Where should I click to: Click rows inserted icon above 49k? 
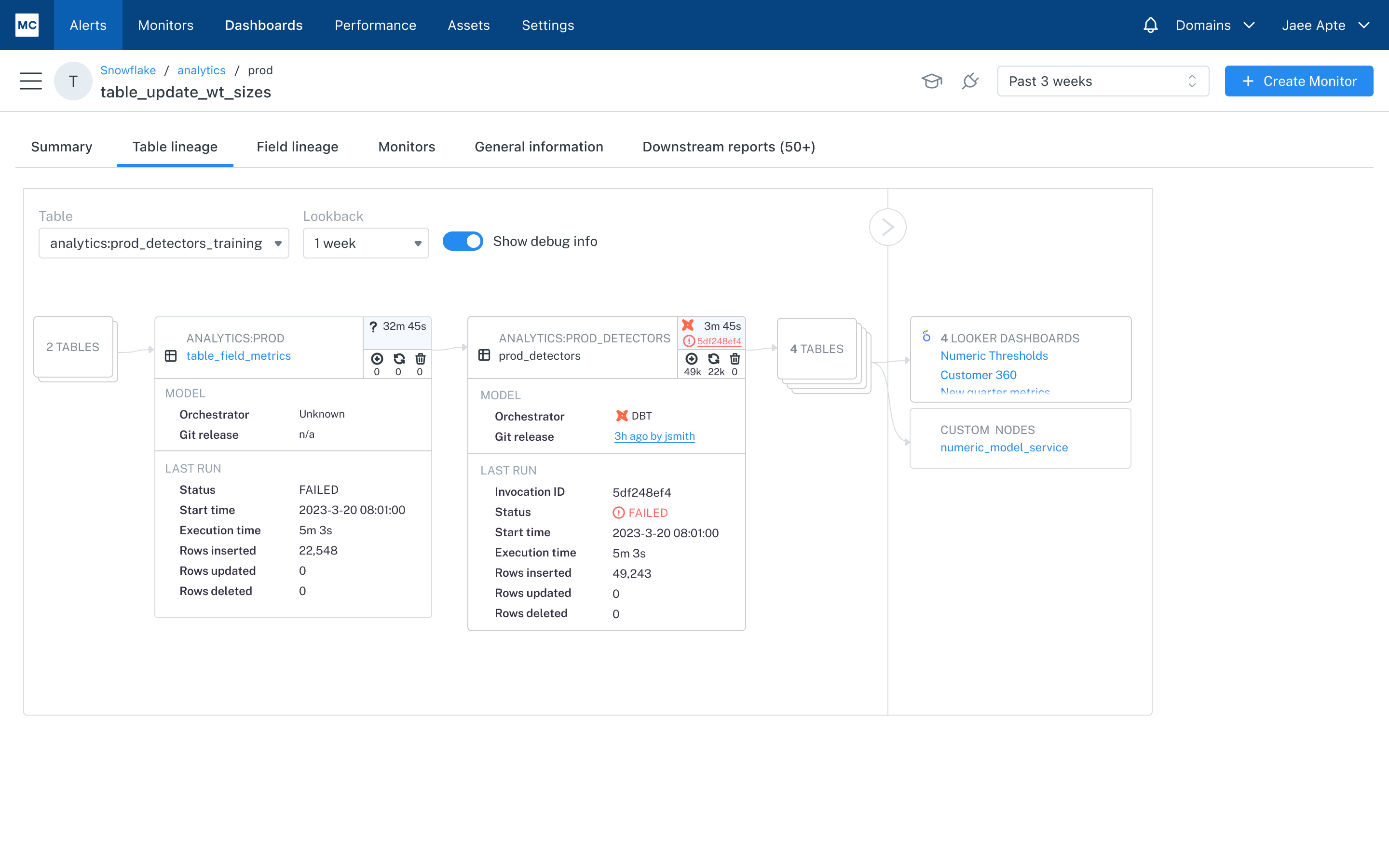(692, 359)
